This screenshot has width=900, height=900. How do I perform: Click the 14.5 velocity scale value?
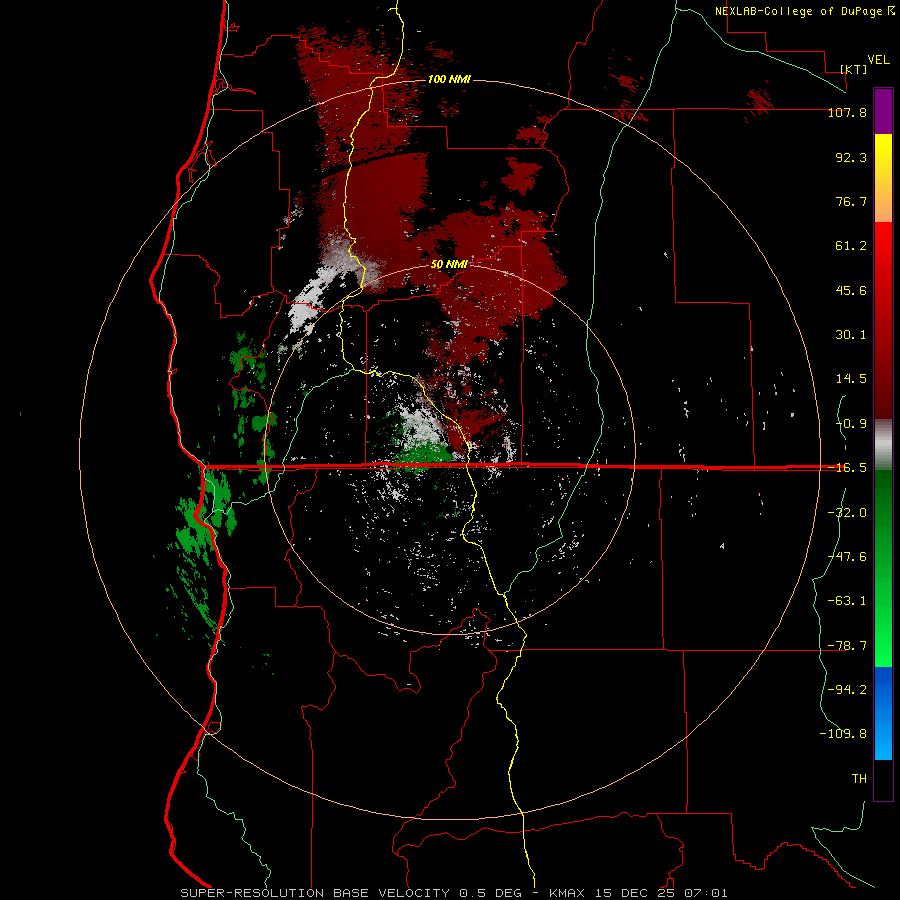[851, 379]
